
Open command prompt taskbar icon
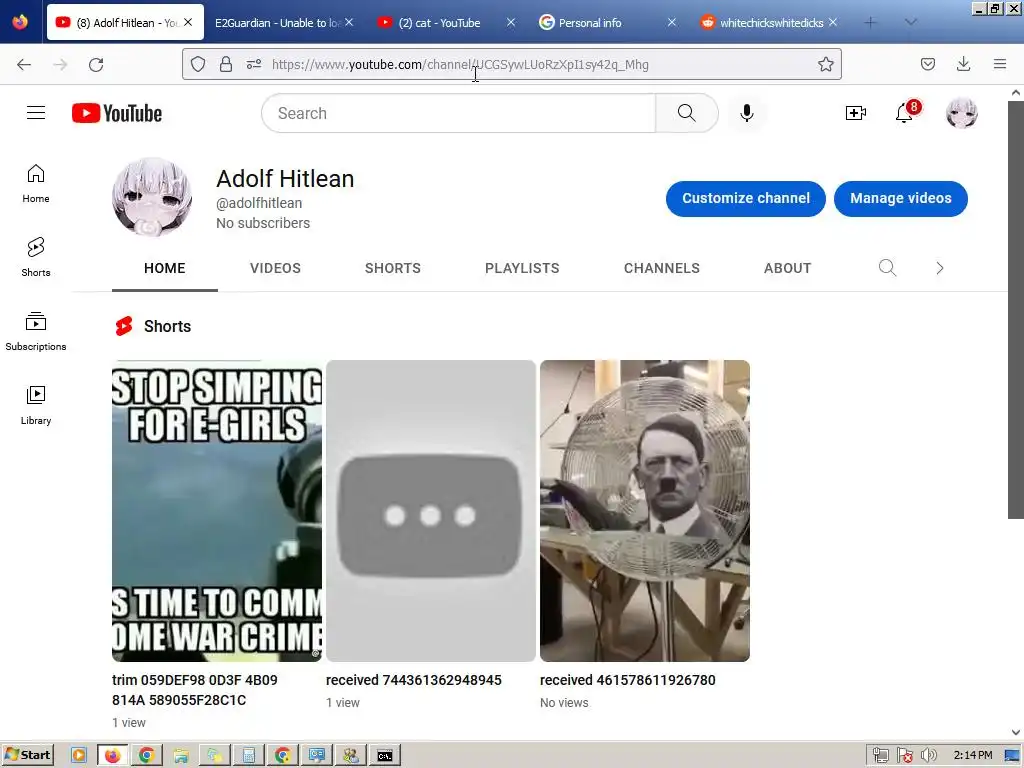[x=385, y=755]
